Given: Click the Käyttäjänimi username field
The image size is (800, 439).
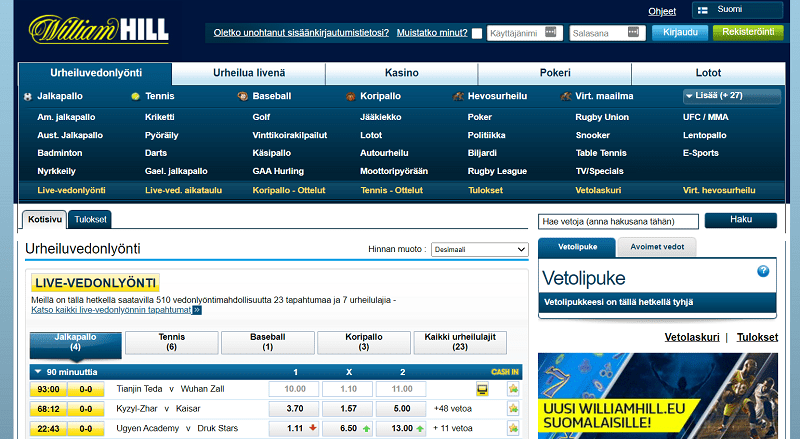Looking at the screenshot, I should [524, 33].
